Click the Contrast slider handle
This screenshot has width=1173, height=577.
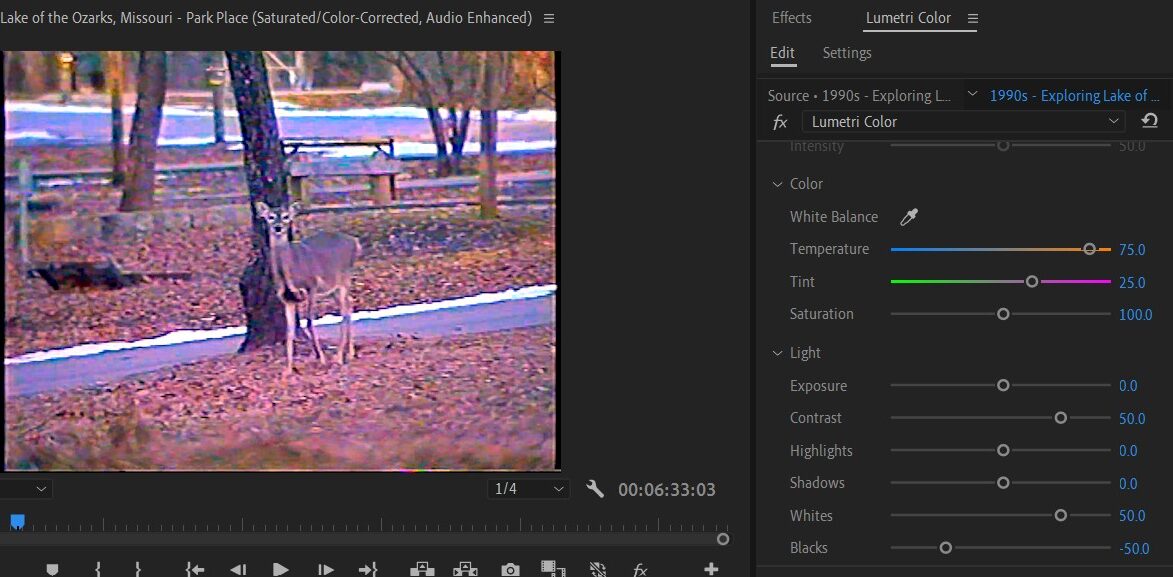coord(1061,418)
